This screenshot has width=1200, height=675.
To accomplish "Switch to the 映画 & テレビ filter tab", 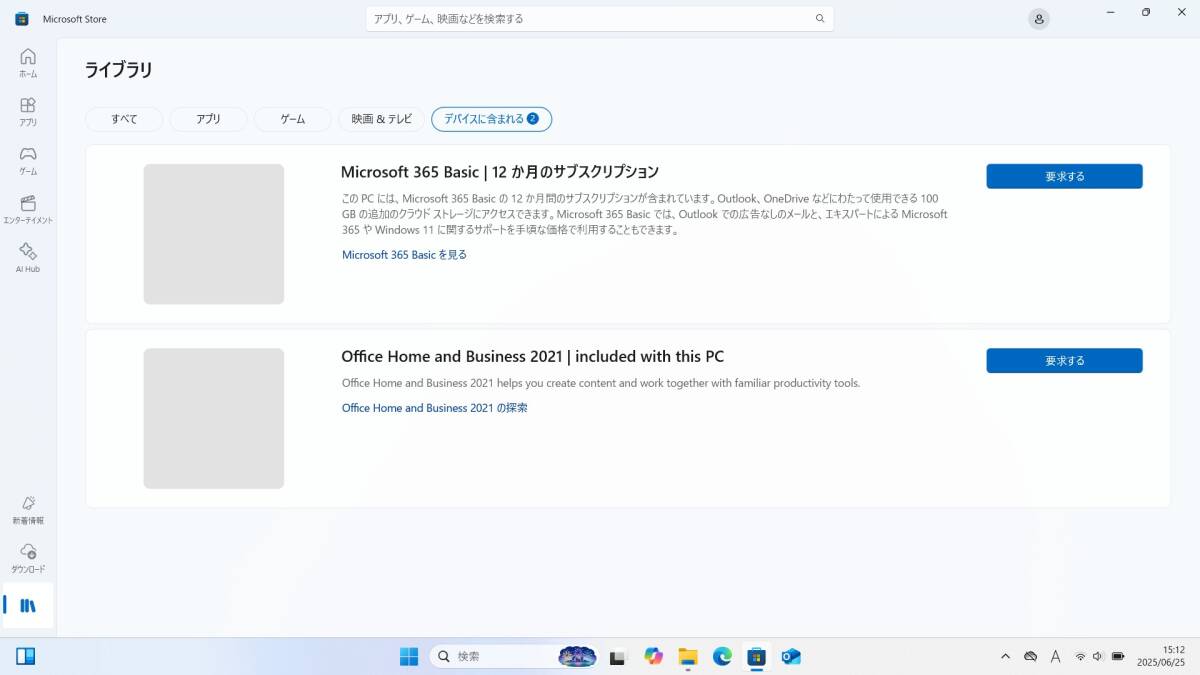I will 380,119.
